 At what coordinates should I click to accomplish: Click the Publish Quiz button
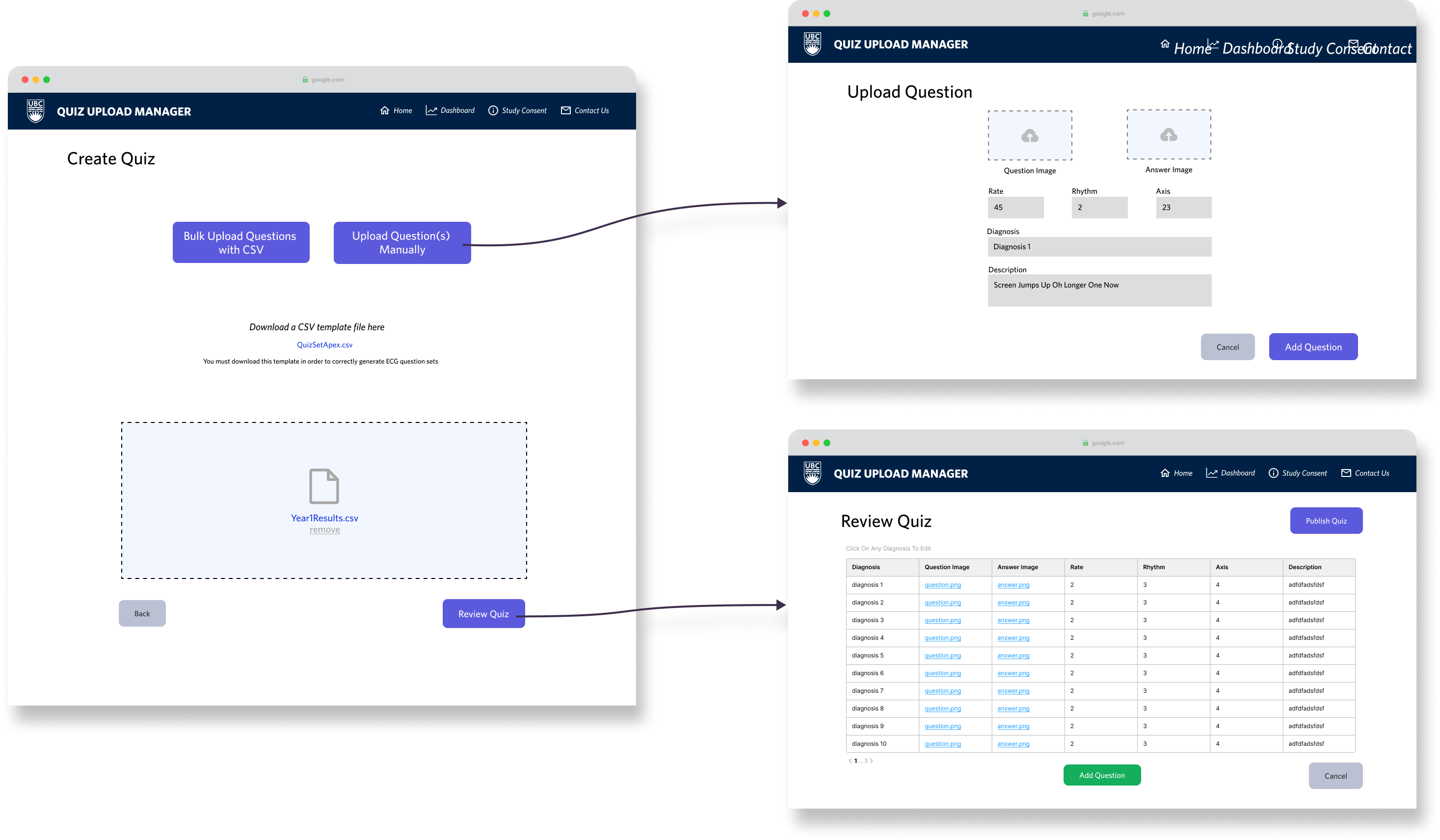point(1326,521)
